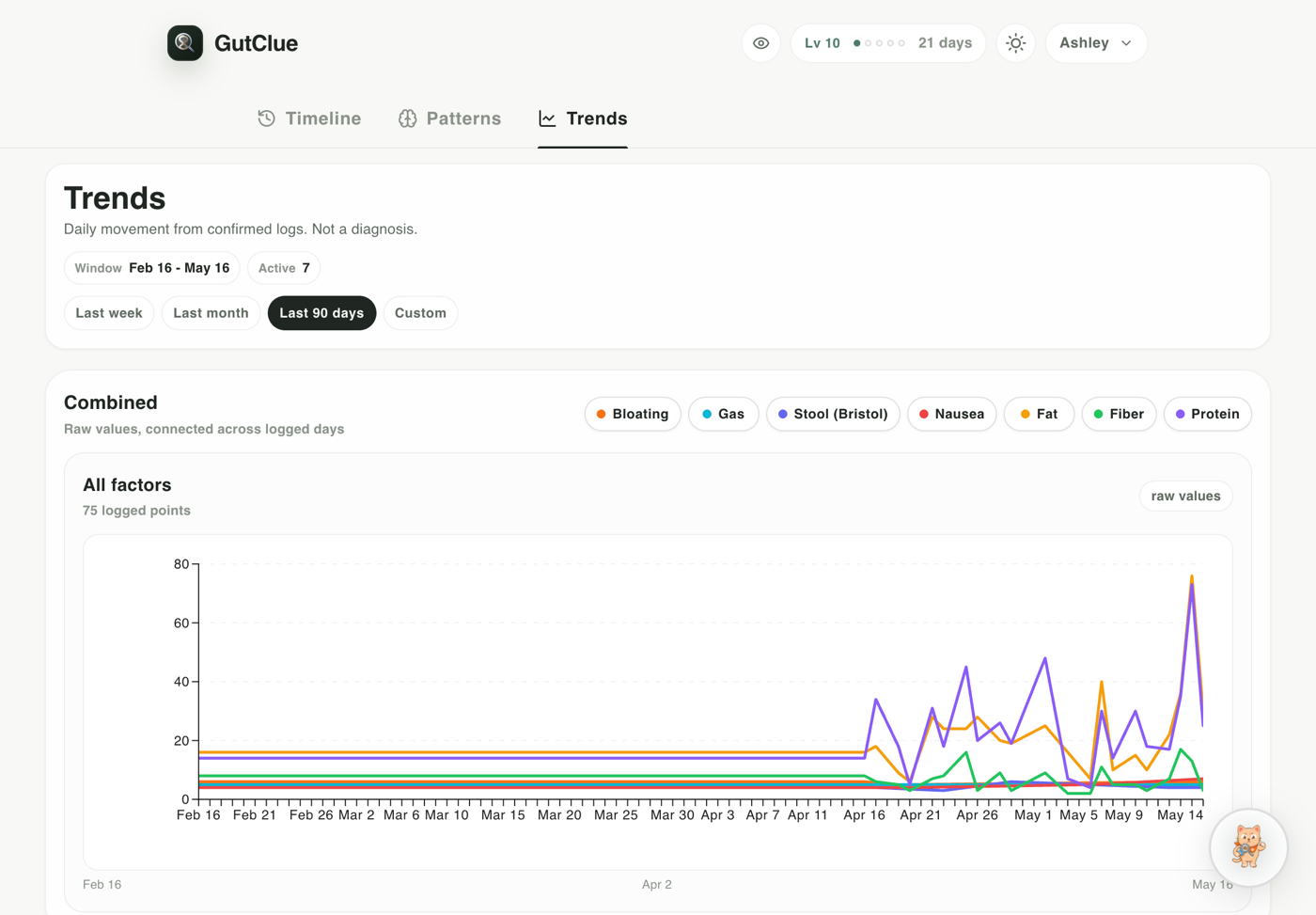The width and height of the screenshot is (1316, 915).
Task: Toggle the Fat series chip
Action: [x=1040, y=414]
